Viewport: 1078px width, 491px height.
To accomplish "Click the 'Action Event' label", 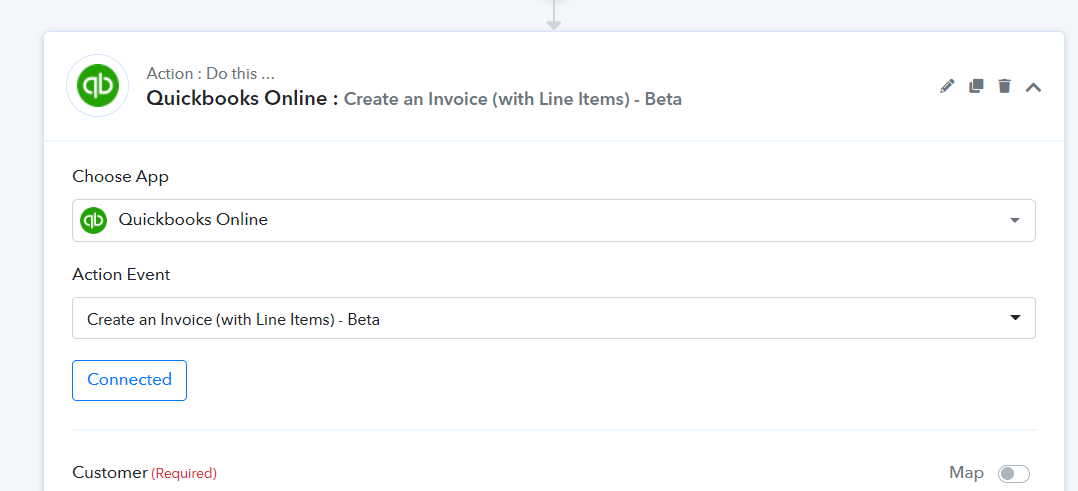I will (121, 274).
